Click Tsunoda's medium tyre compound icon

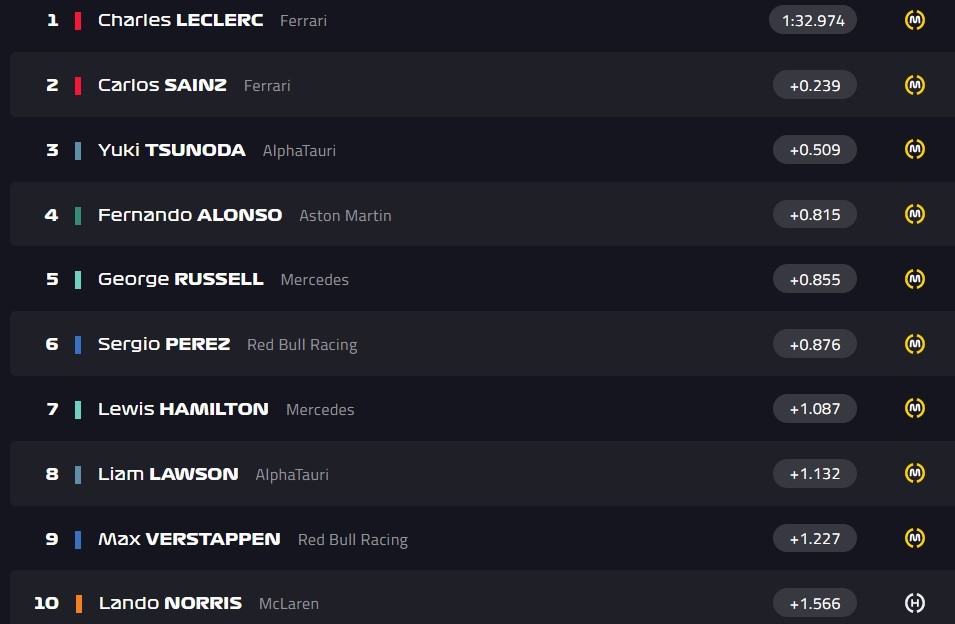[914, 150]
